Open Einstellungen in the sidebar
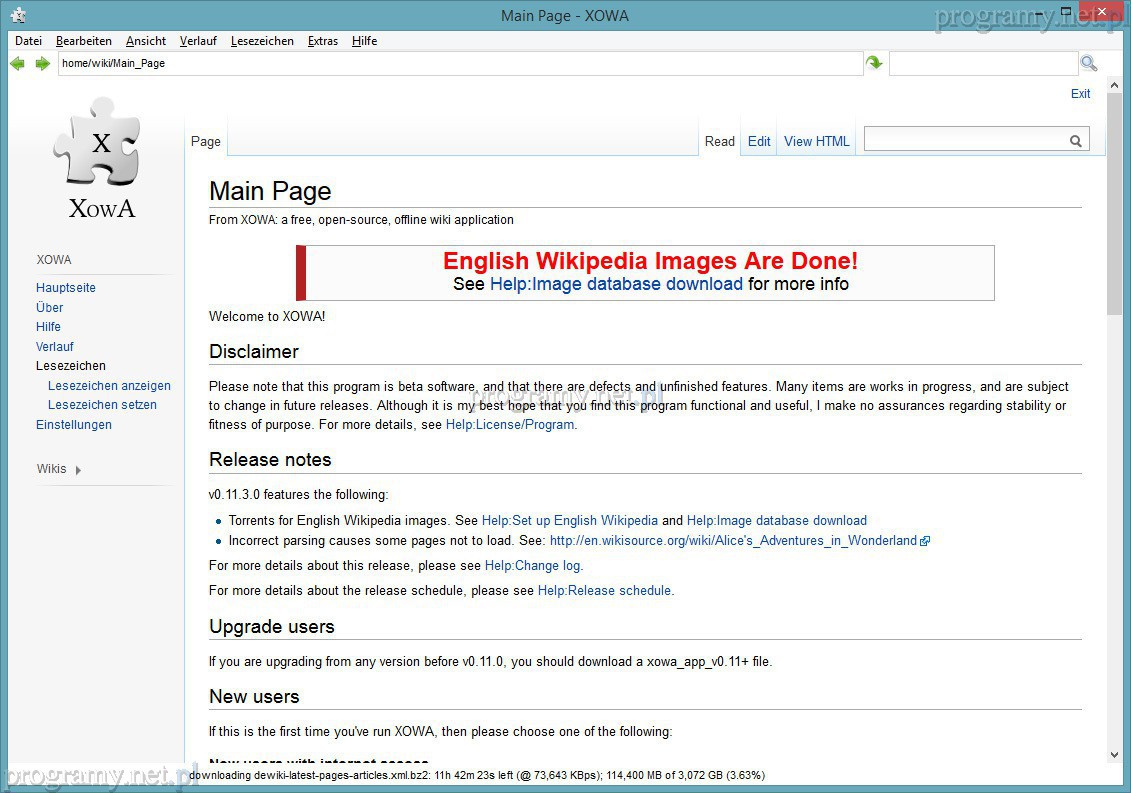This screenshot has width=1131, height=793. click(x=74, y=424)
